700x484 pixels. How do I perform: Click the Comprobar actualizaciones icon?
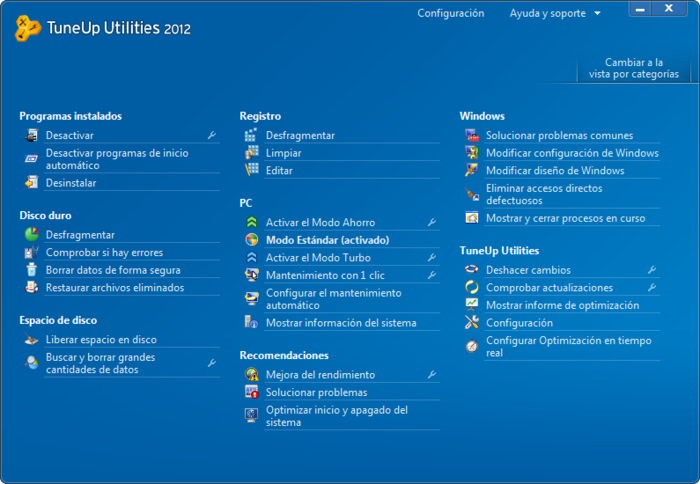(x=471, y=287)
